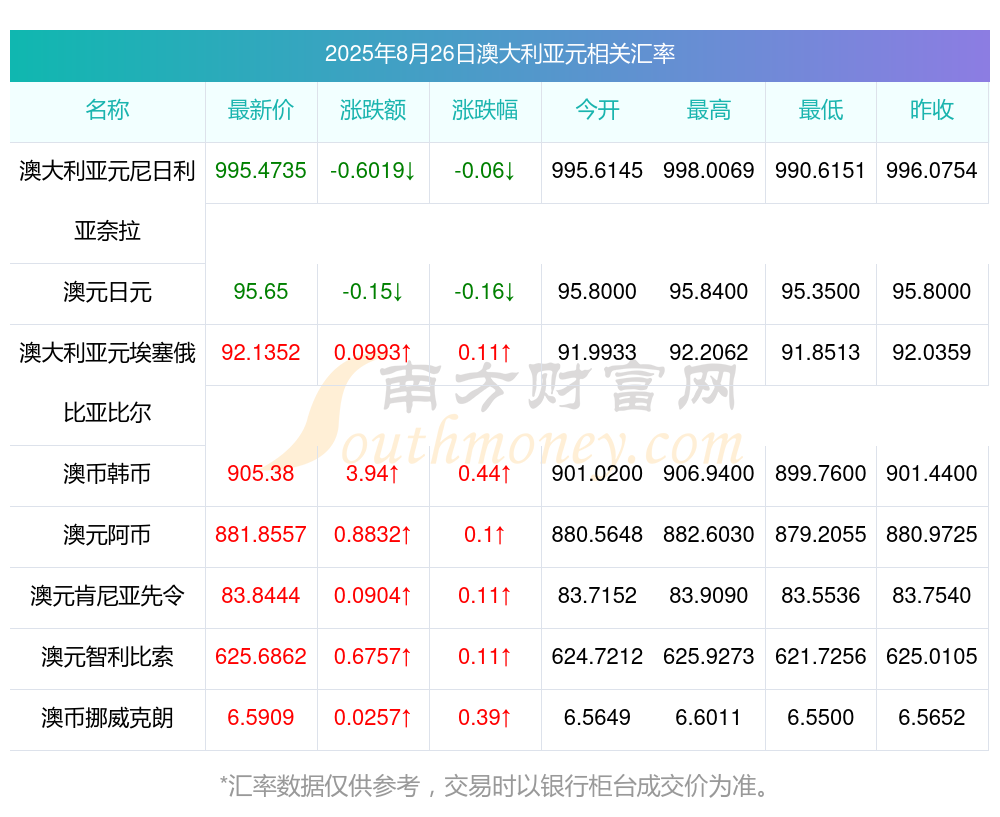Click change percent 0.44↑
Image resolution: width=1000 pixels, height=817 pixels.
coord(485,474)
